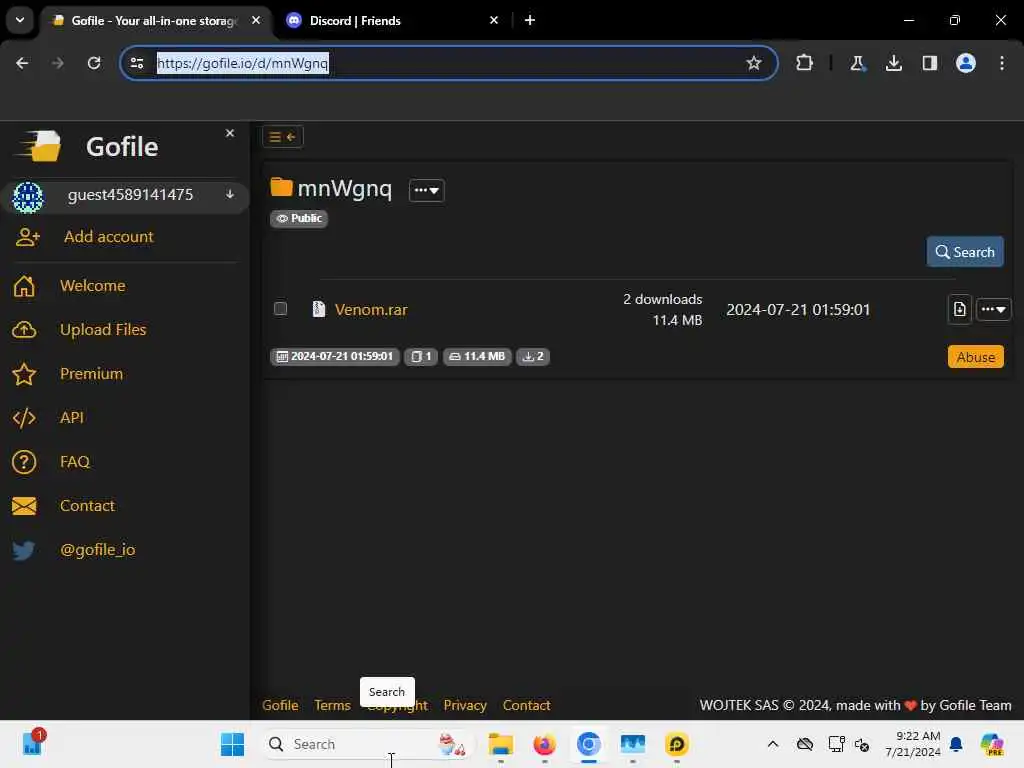Close the Gofile sidebar panel

[x=230, y=133]
